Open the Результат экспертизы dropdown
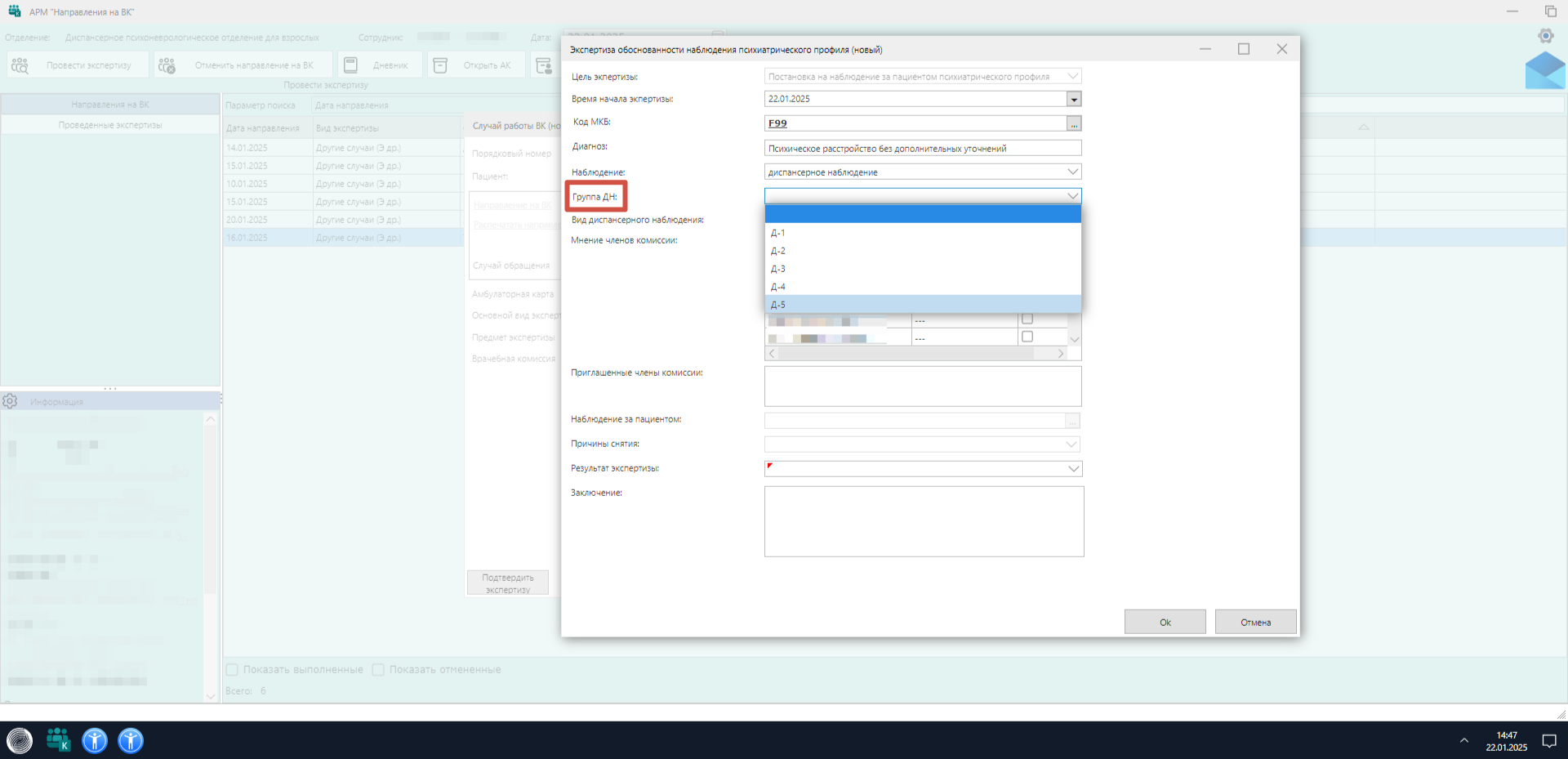 pyautogui.click(x=1073, y=469)
